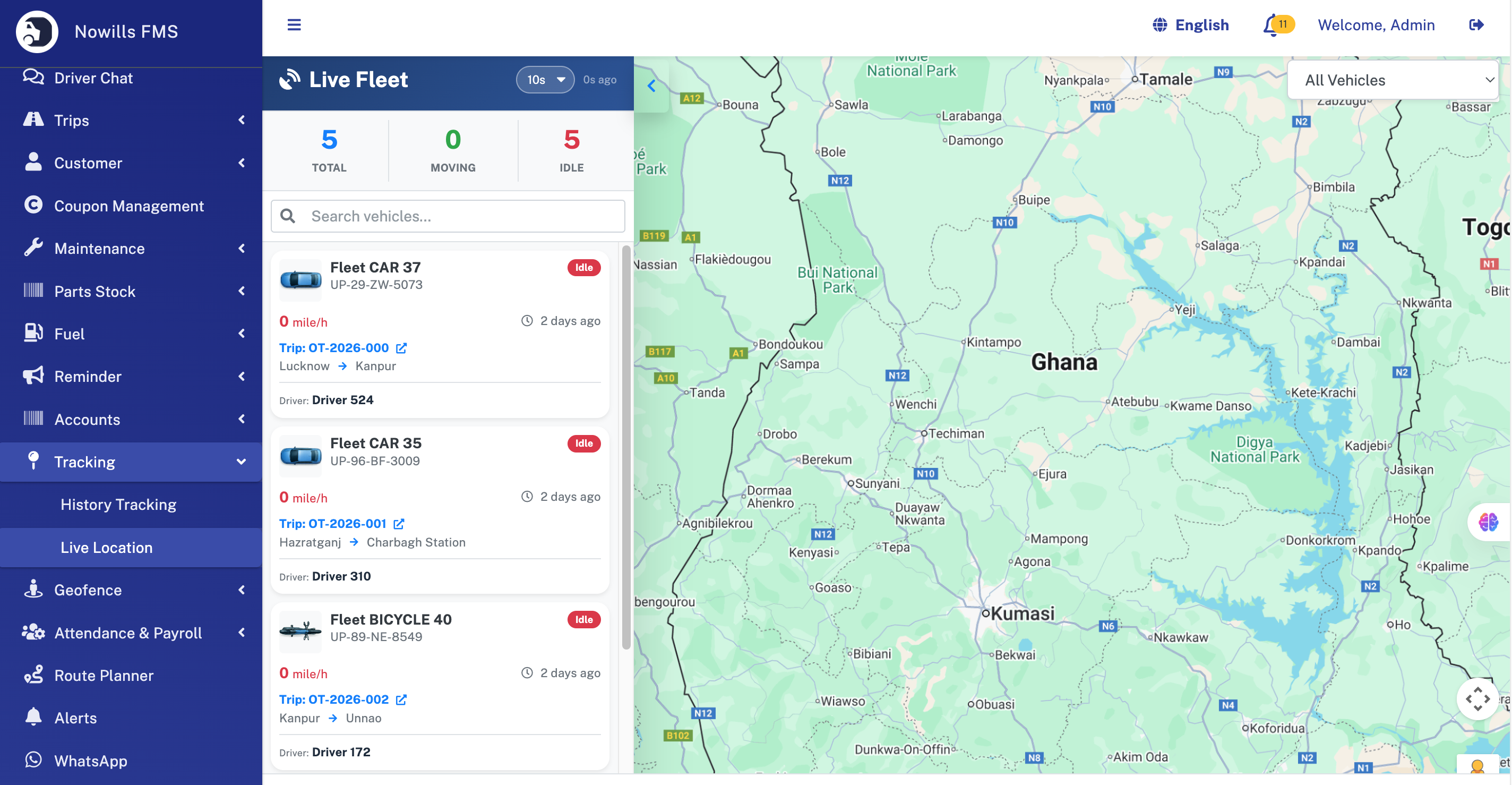Click the Welcome, Admin profile link
1512x785 pixels.
[1377, 24]
